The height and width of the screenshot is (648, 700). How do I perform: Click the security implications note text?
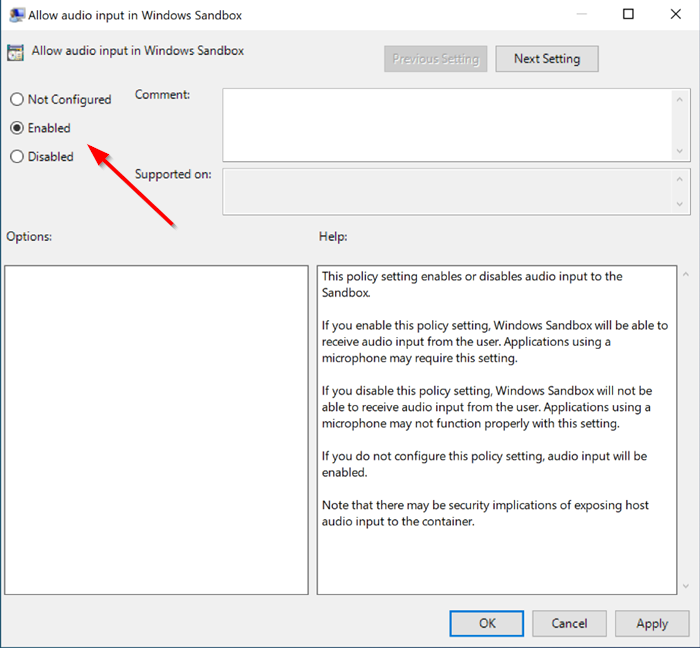coord(485,513)
